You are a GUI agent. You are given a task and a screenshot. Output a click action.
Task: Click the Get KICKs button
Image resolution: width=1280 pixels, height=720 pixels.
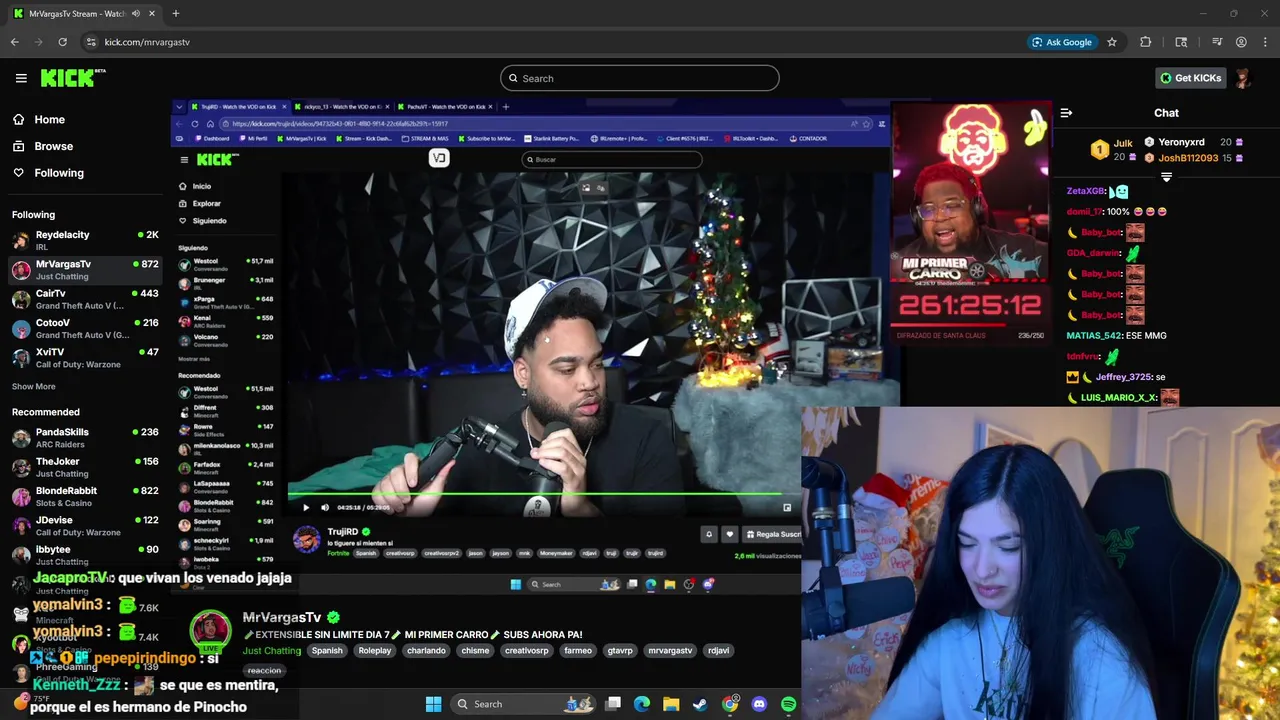point(1190,78)
